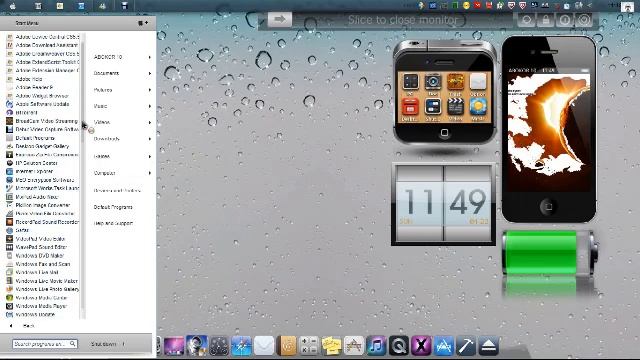Viewport: 640px width, 360px height.
Task: Click the flip clock gadget showing 11 49
Action: click(443, 204)
